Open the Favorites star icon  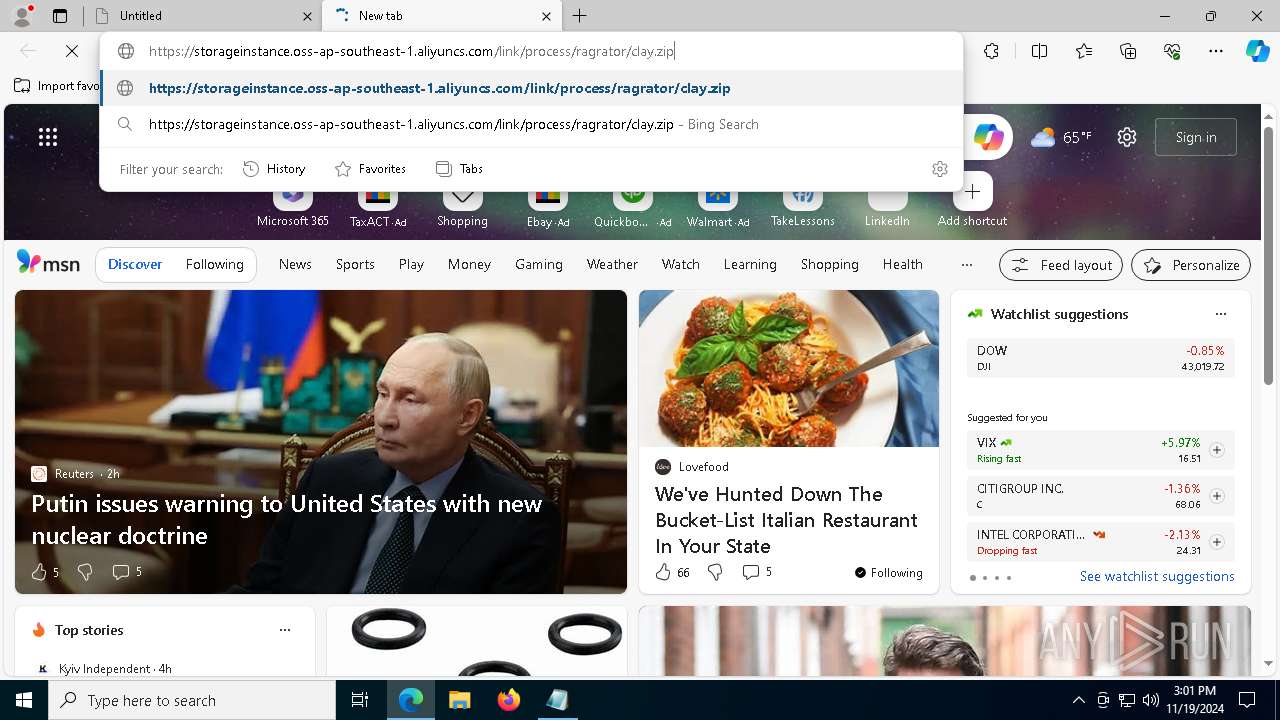pyautogui.click(x=1084, y=51)
